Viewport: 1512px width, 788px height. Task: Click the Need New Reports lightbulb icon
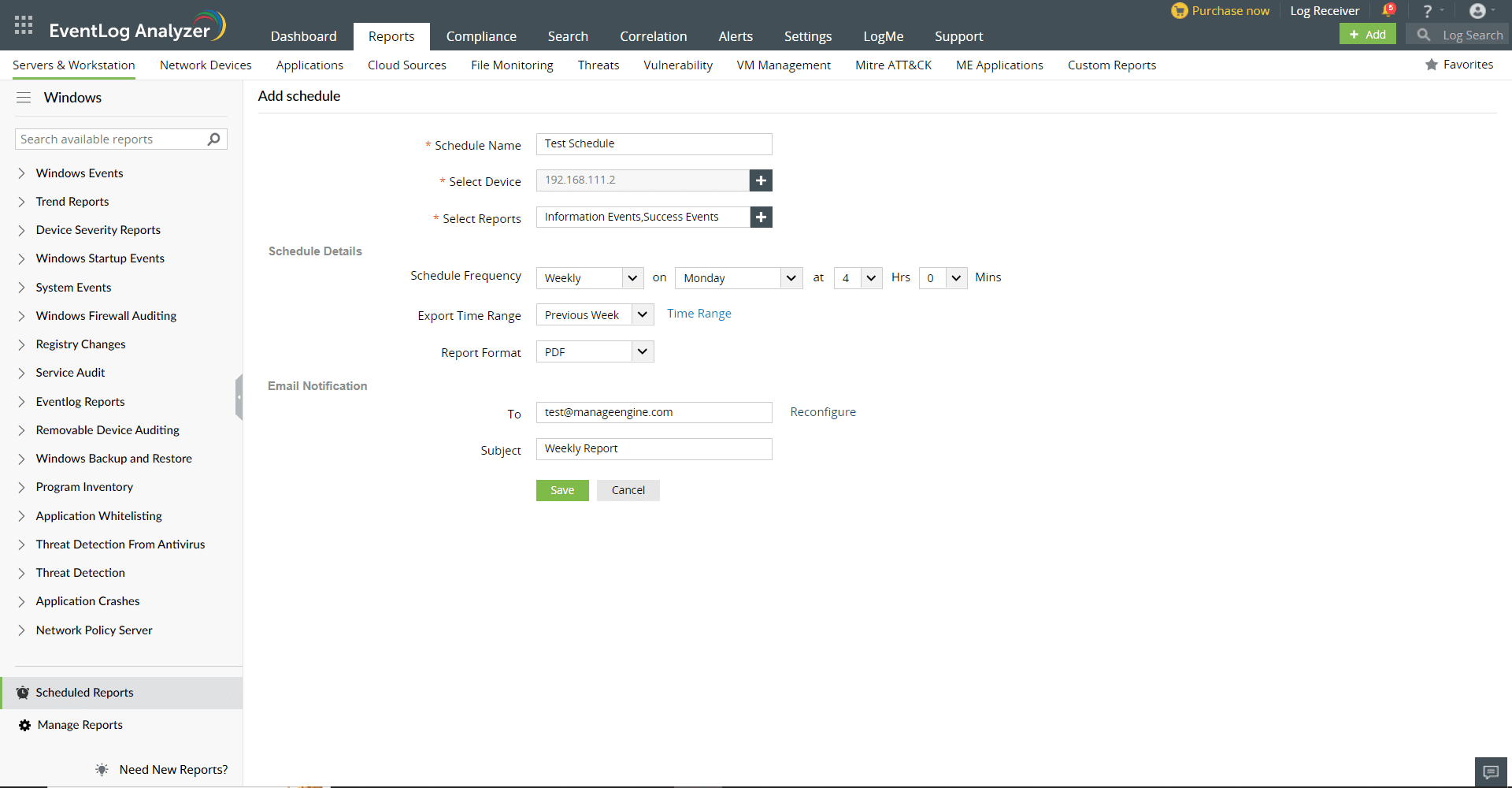[102, 770]
